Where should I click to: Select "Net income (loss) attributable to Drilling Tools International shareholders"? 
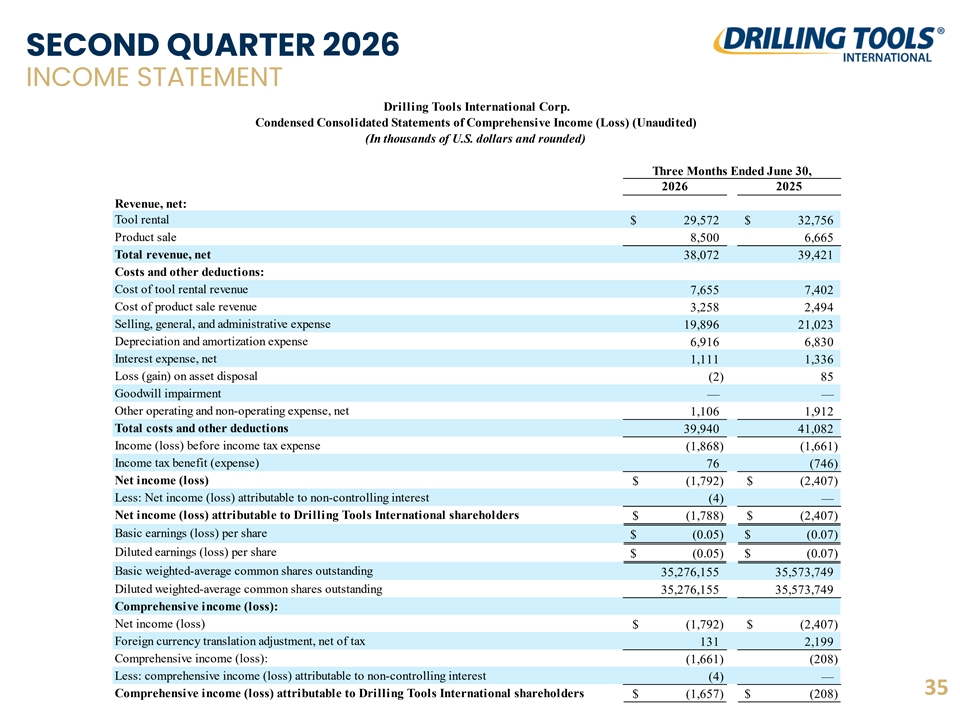coord(317,516)
